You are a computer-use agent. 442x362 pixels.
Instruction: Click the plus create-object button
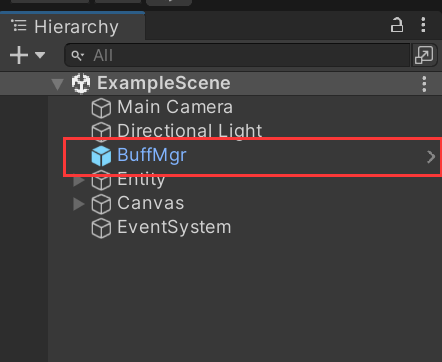pos(19,55)
